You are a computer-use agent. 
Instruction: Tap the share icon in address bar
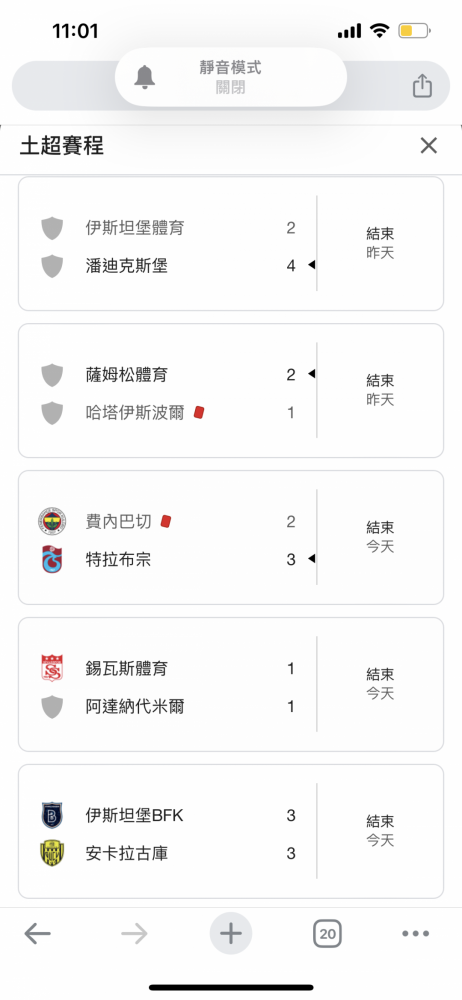pyautogui.click(x=422, y=85)
